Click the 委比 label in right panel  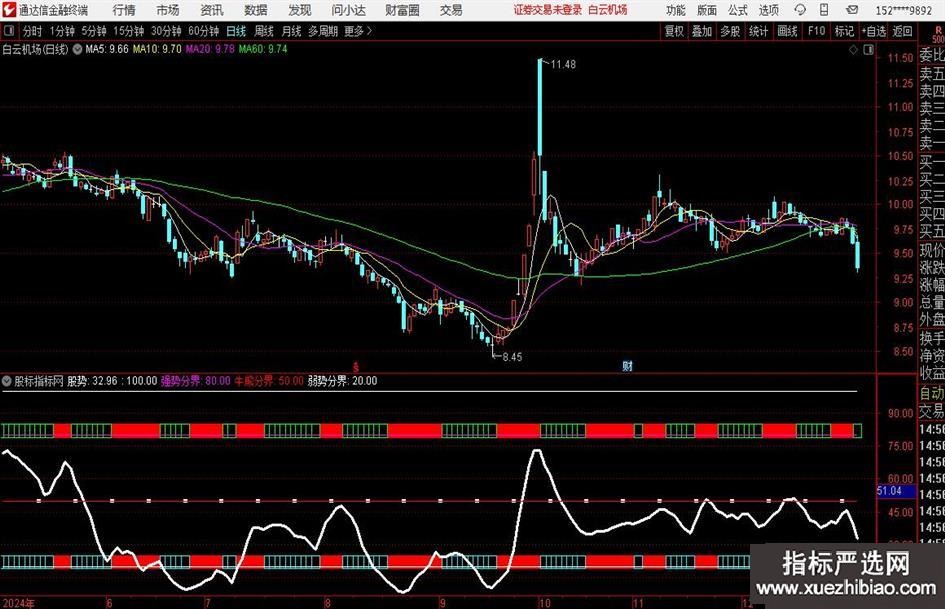click(x=932, y=55)
